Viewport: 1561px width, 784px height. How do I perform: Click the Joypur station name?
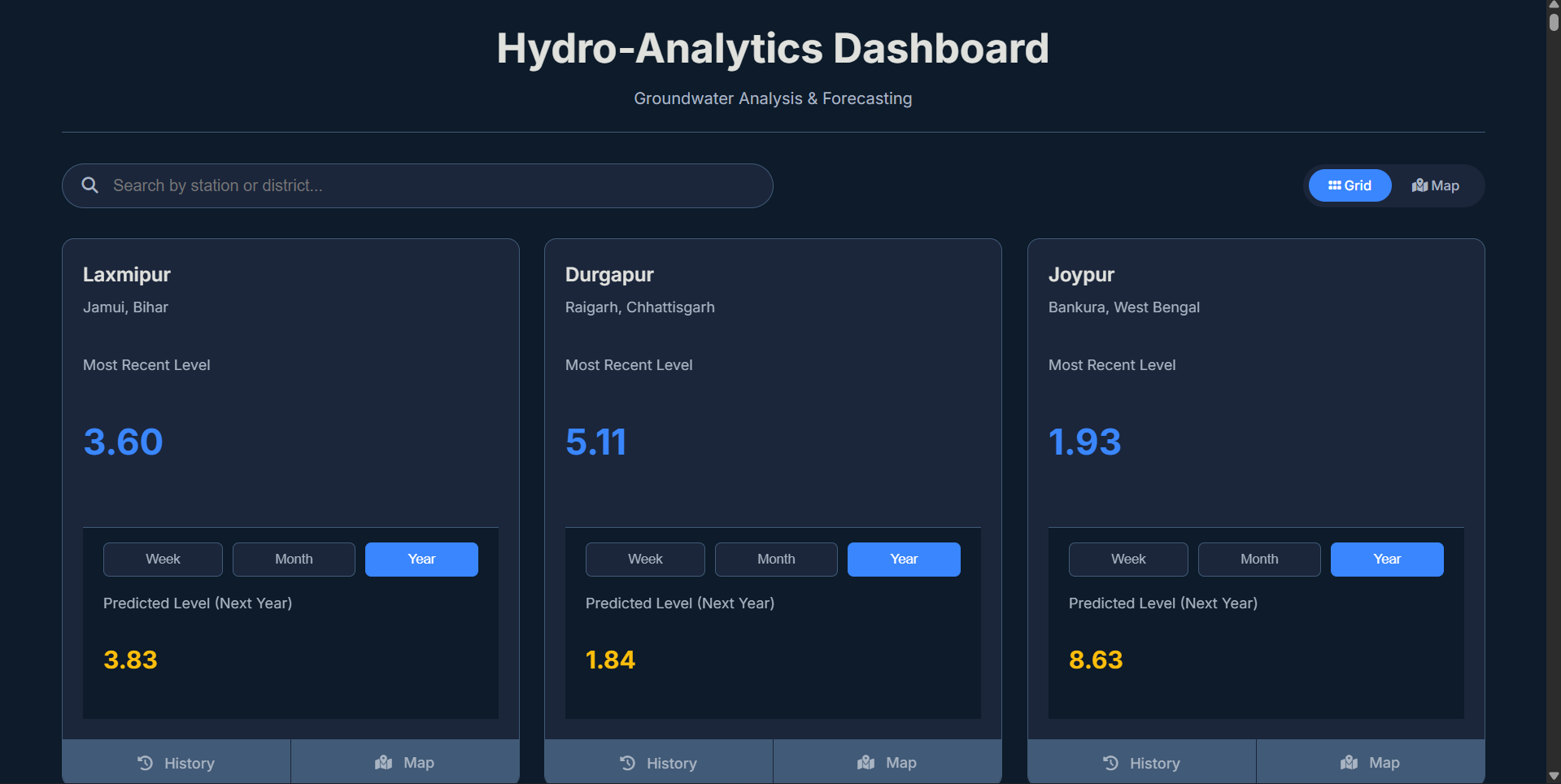pos(1081,275)
